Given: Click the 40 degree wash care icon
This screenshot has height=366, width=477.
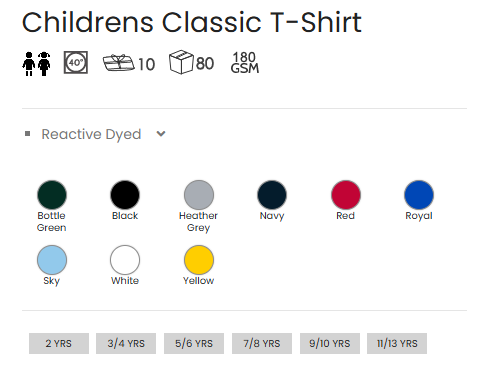Looking at the screenshot, I should [76, 62].
